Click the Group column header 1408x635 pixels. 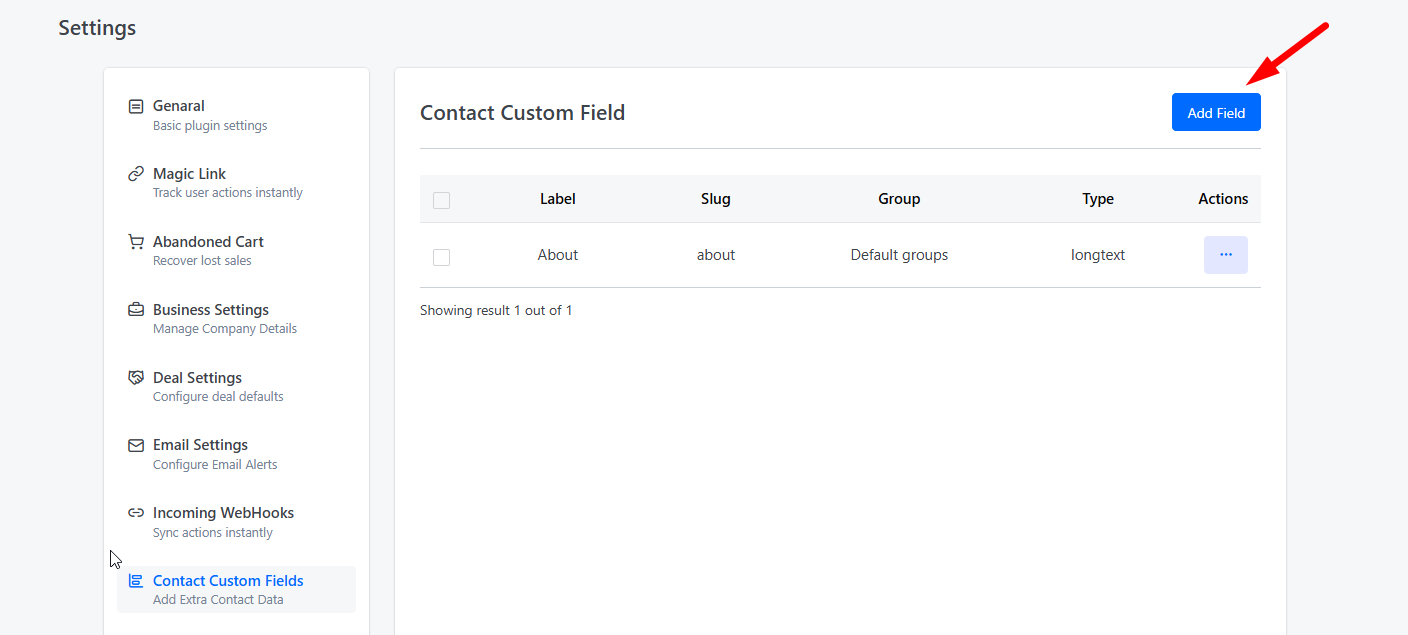coord(899,199)
